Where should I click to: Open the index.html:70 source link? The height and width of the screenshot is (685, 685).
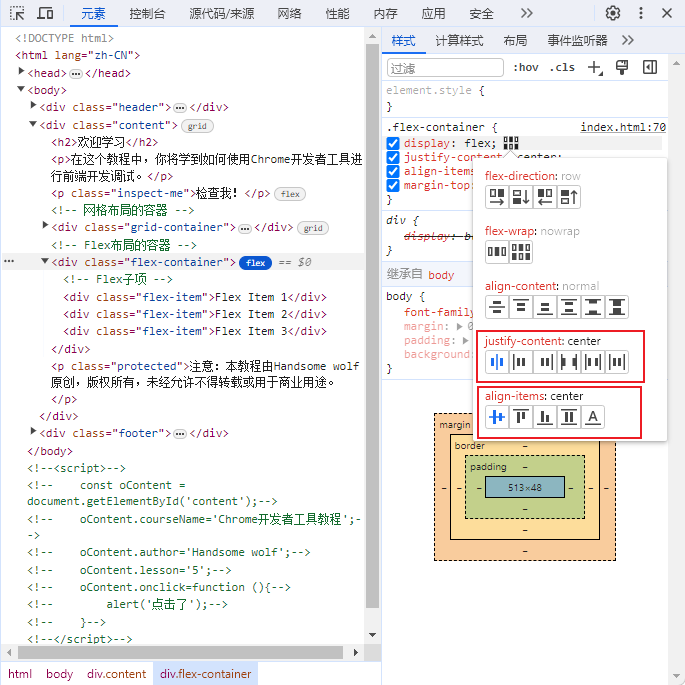pyautogui.click(x=623, y=127)
